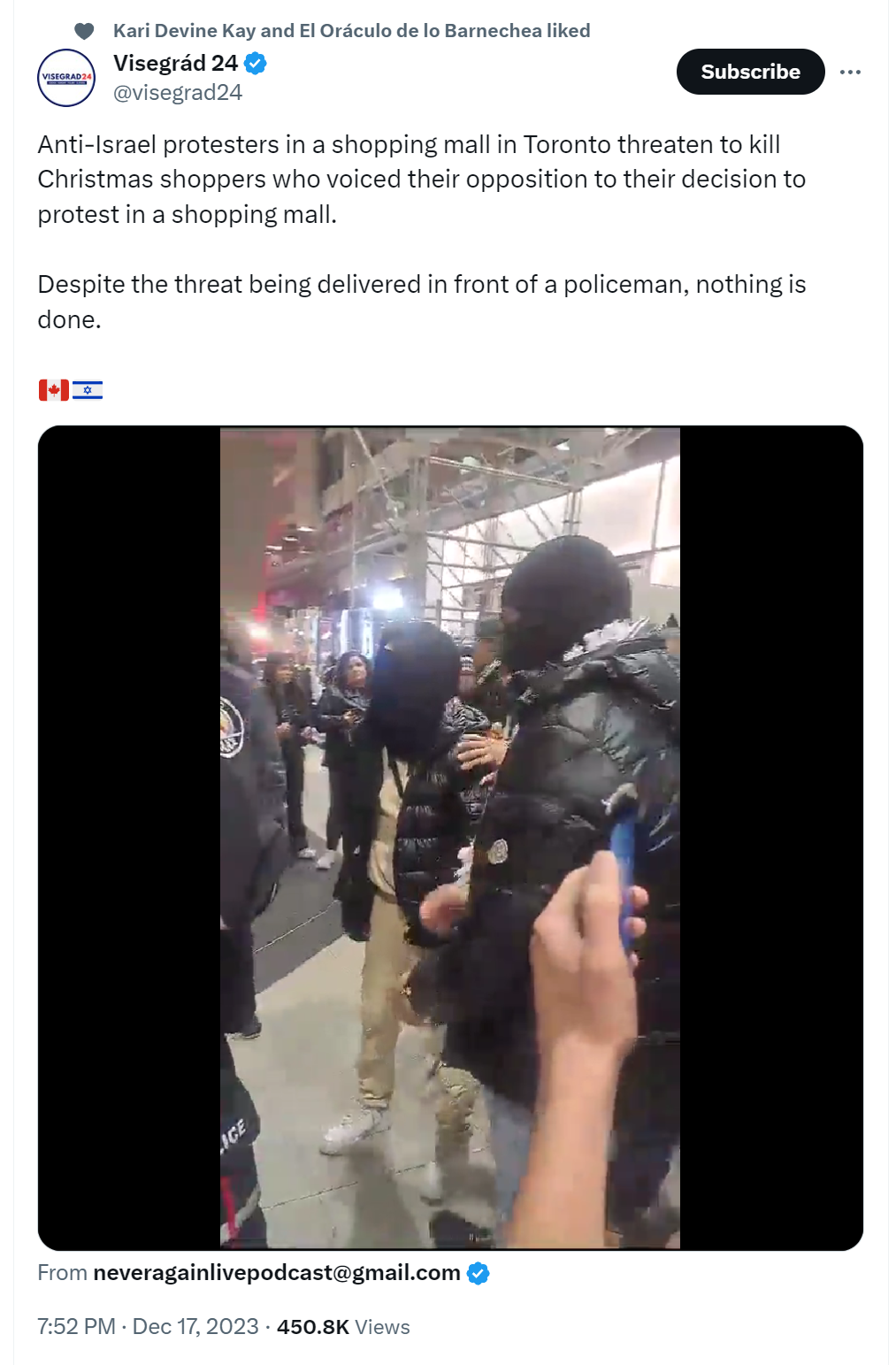Click the 'Despite the threat' paragraph of the tweet
Image resolution: width=896 pixels, height=1365 pixels.
point(421,302)
